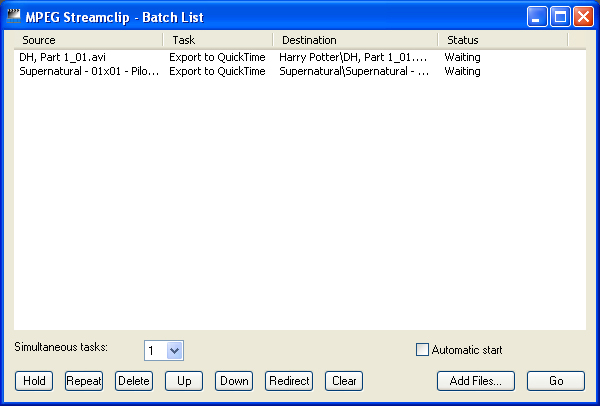
Task: Maximize the Batch List window
Action: click(x=560, y=17)
